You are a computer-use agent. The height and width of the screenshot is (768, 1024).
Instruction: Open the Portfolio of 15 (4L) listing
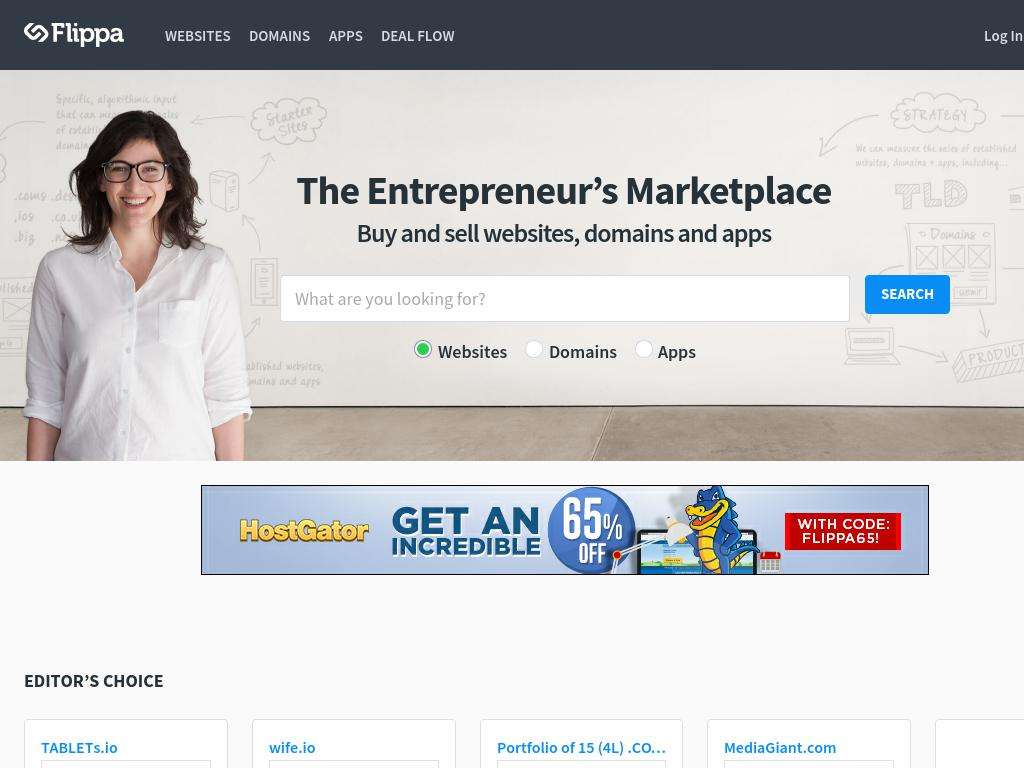point(581,748)
